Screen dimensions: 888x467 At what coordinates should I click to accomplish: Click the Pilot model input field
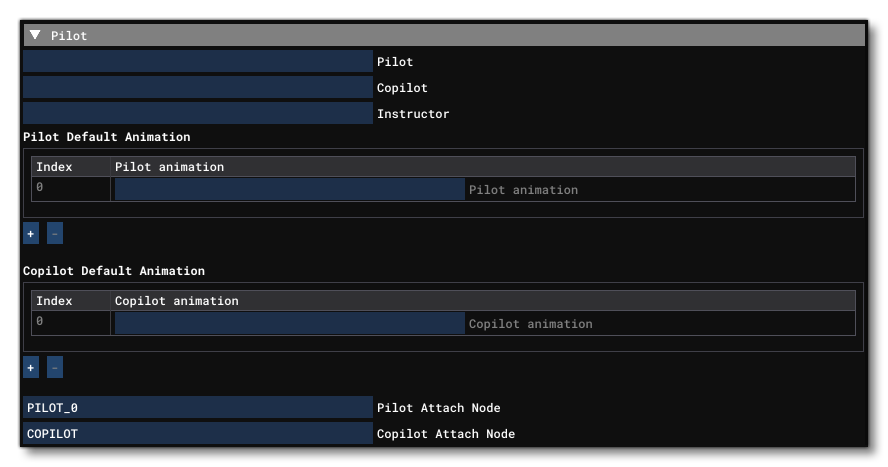click(x=197, y=62)
